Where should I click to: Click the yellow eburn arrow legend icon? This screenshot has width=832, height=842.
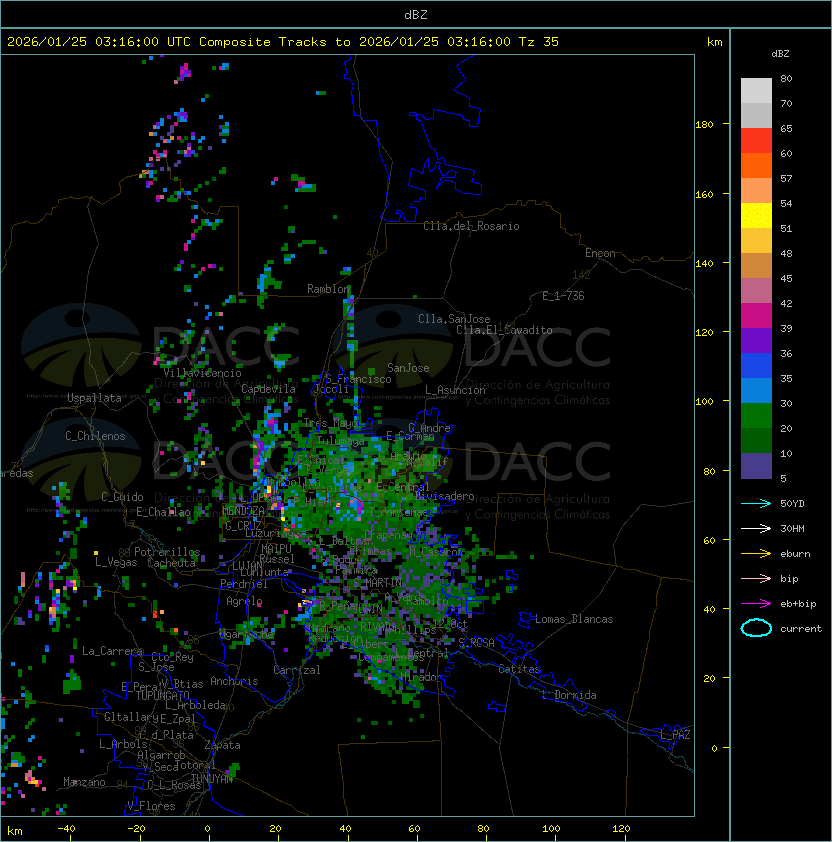click(756, 554)
